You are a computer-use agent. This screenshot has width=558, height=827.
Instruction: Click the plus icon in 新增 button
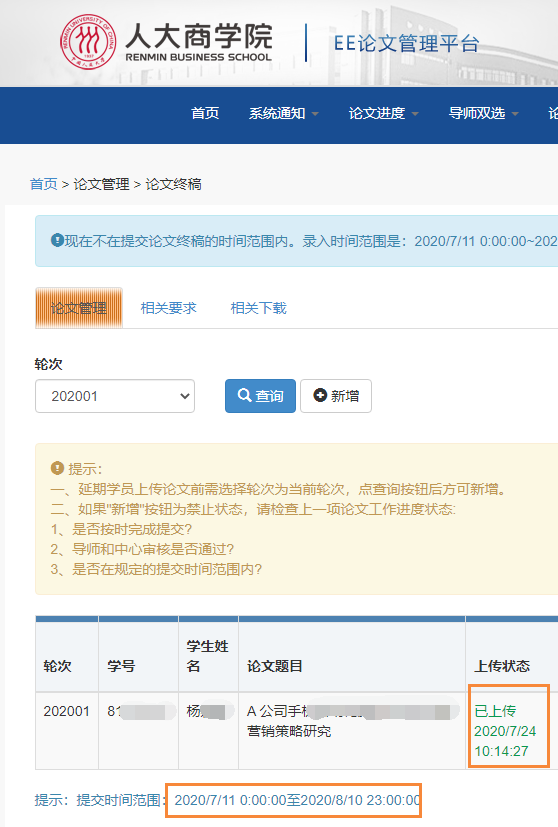(x=320, y=395)
